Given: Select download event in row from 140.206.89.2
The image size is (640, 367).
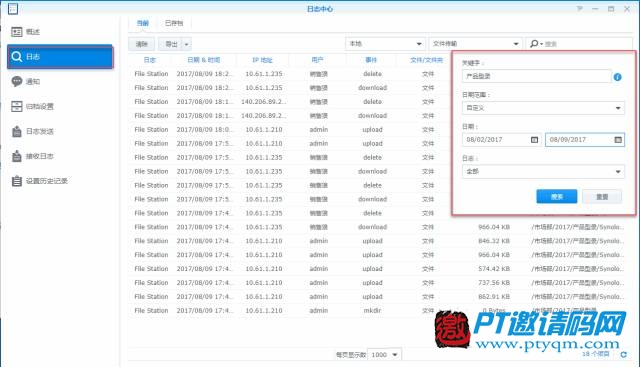Looking at the screenshot, I should 372,116.
